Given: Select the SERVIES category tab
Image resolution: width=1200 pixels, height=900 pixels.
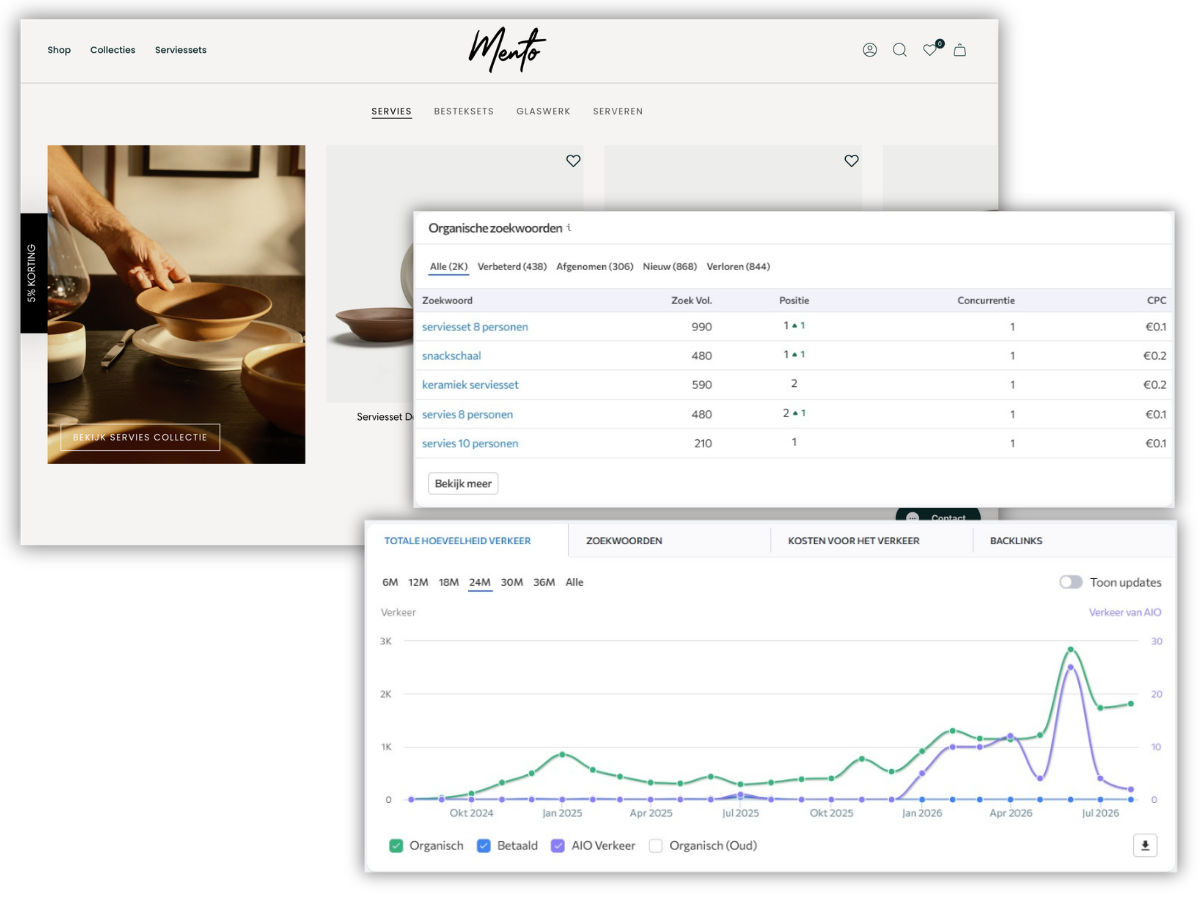Looking at the screenshot, I should (x=391, y=112).
